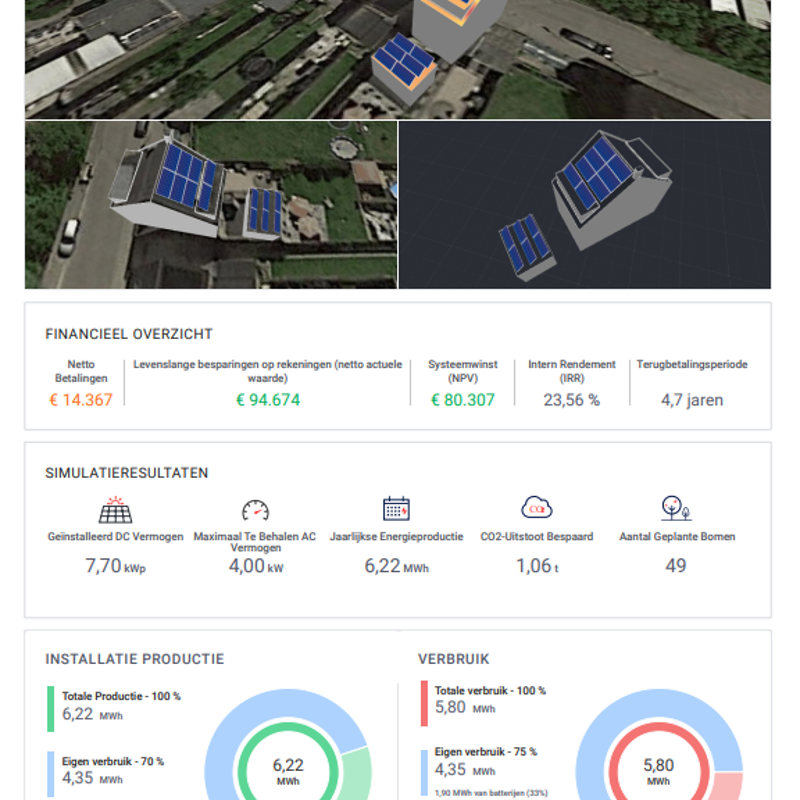Click the green Totale Productie legend bar
This screenshot has width=800, height=800.
51,709
